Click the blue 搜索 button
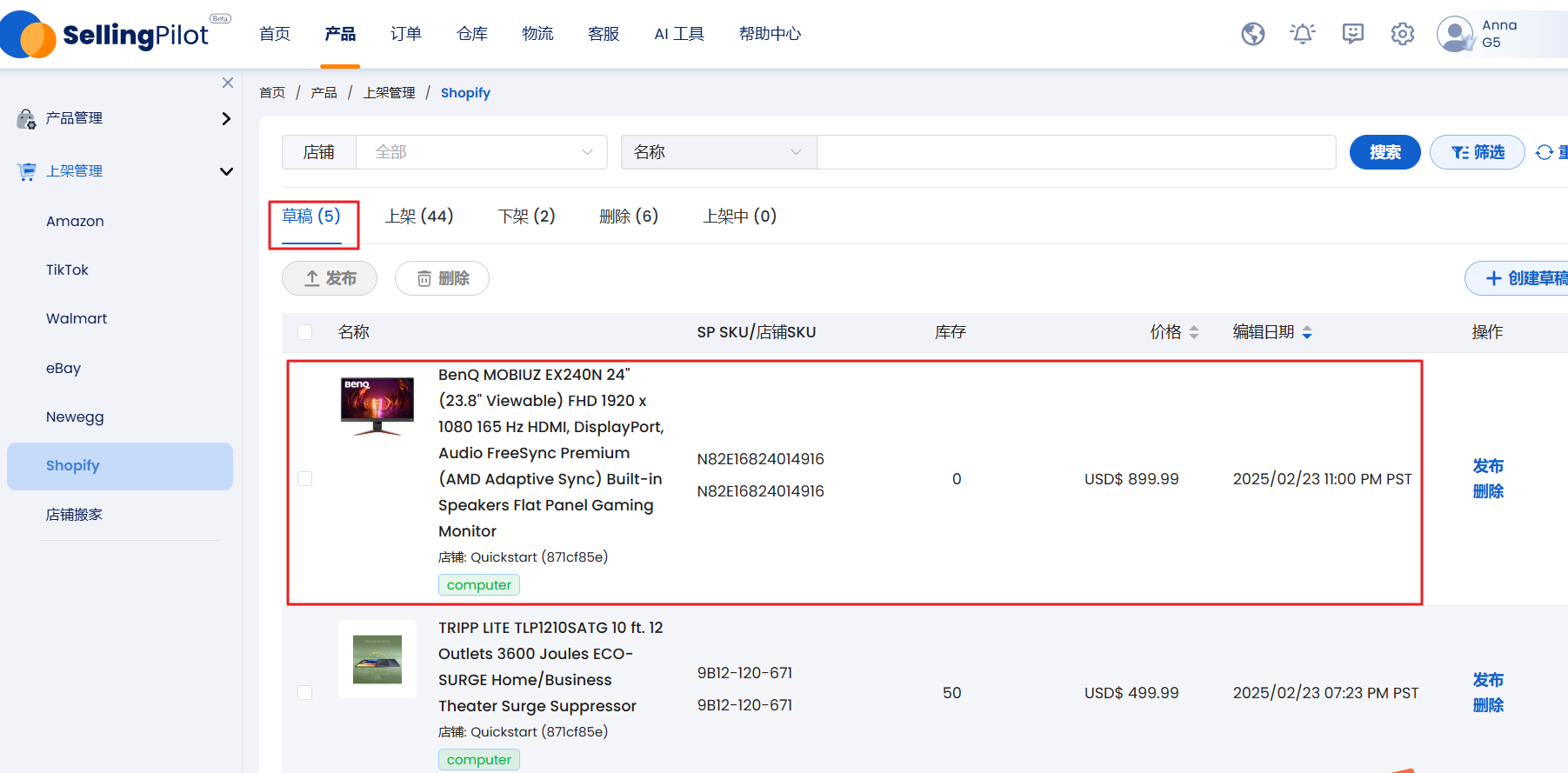The image size is (1568, 773). tap(1385, 152)
